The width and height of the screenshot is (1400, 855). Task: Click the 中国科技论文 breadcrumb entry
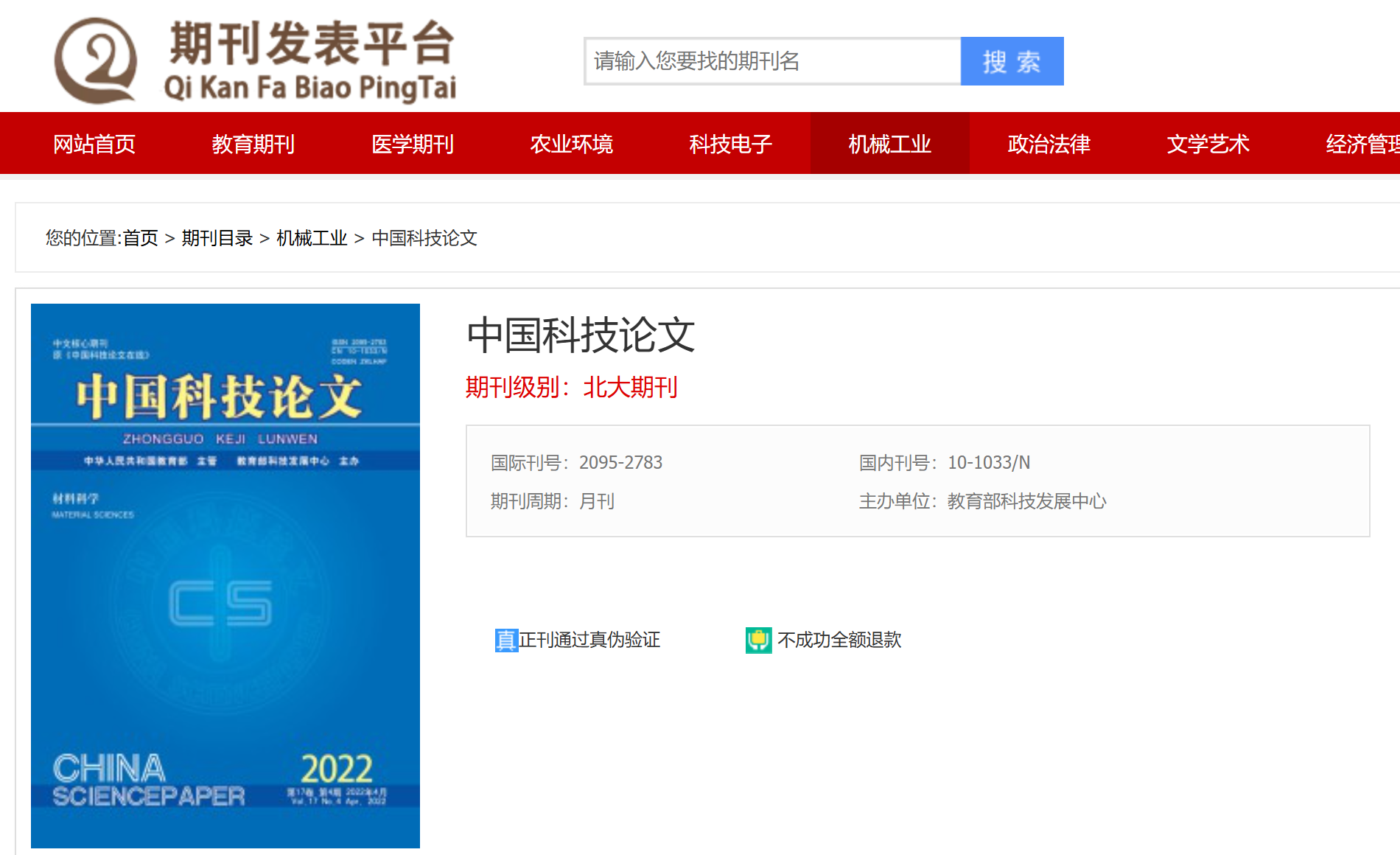click(423, 239)
